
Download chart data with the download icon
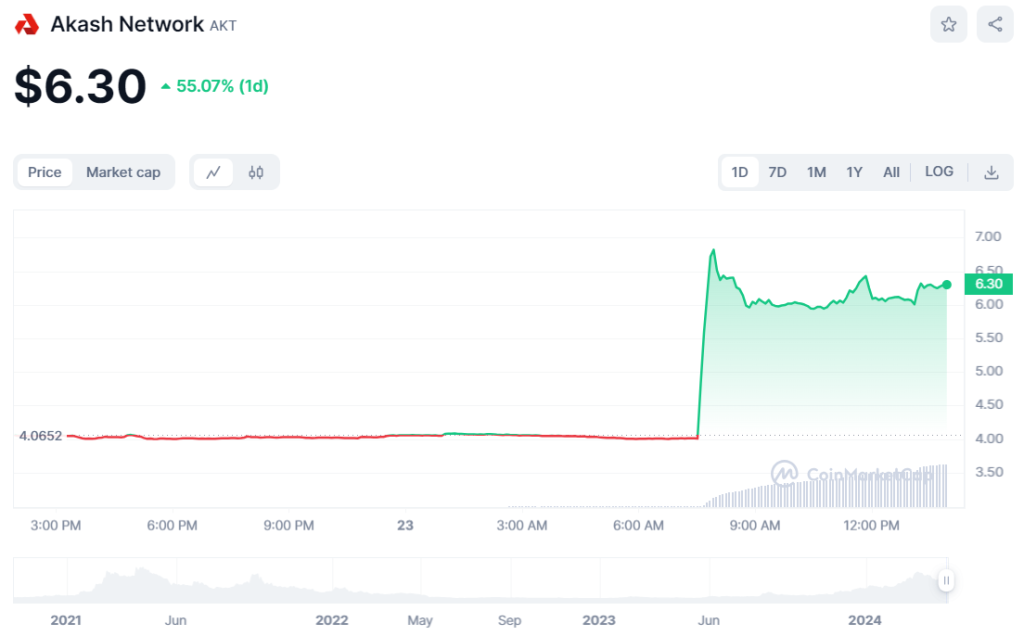coord(991,172)
